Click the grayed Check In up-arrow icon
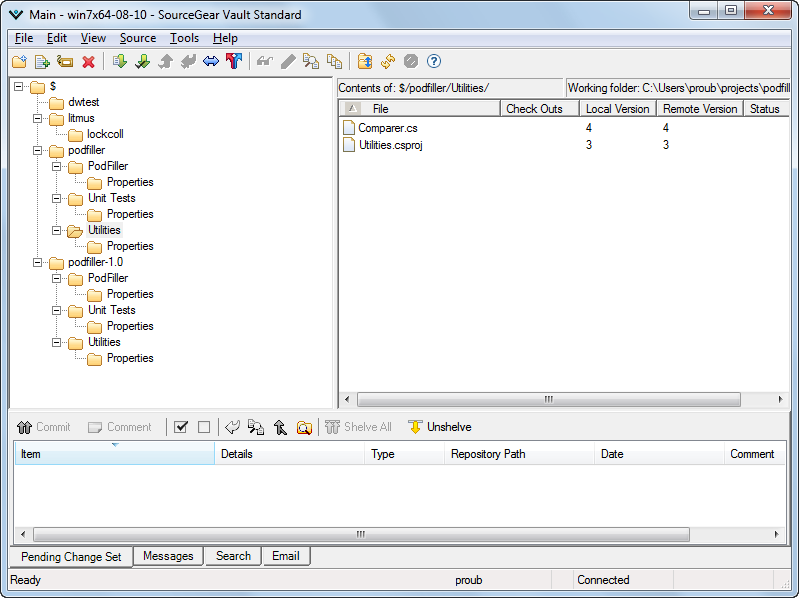This screenshot has height=598, width=799. coord(166,62)
